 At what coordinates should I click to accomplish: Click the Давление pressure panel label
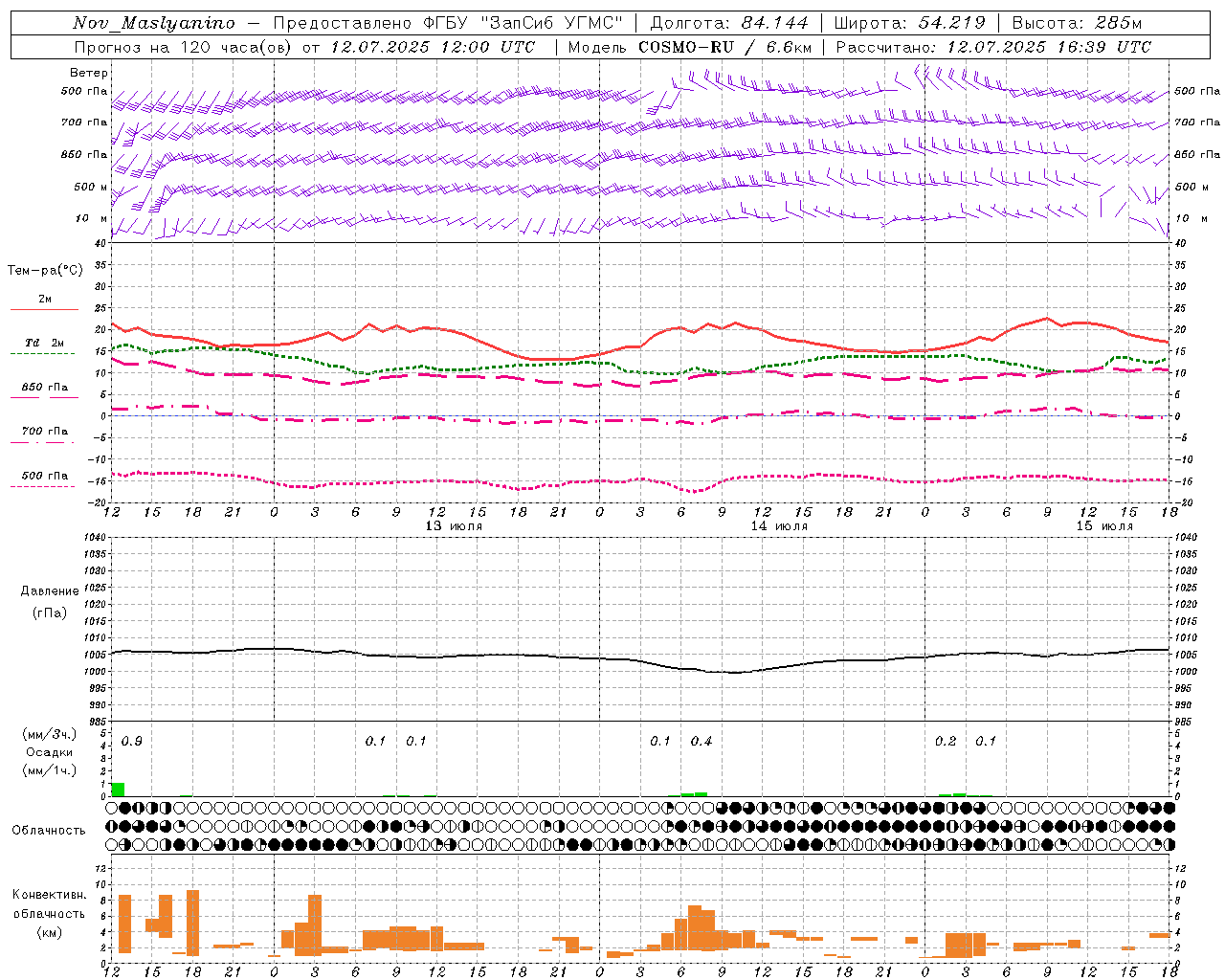[x=50, y=591]
